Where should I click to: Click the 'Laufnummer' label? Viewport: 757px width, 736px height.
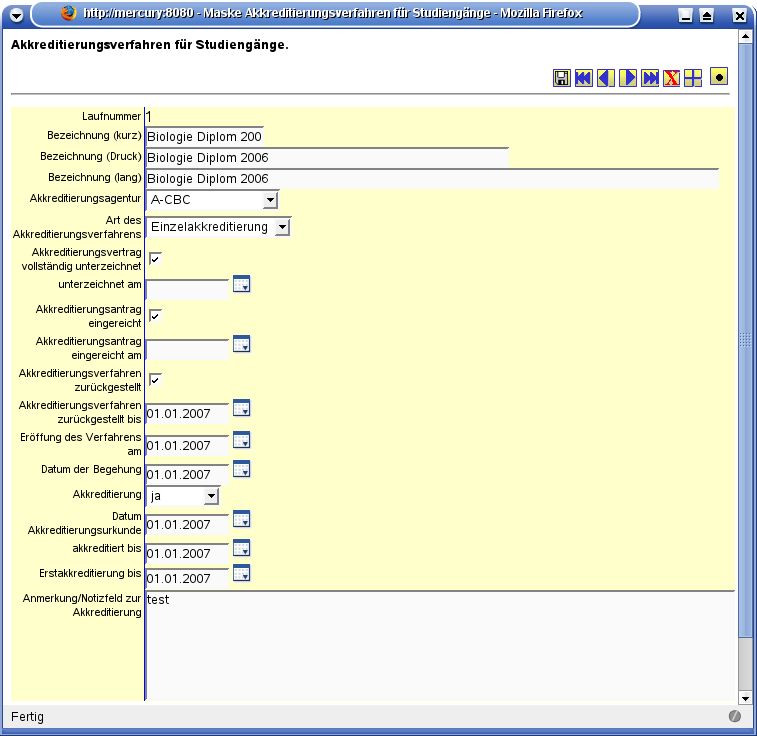(x=112, y=116)
